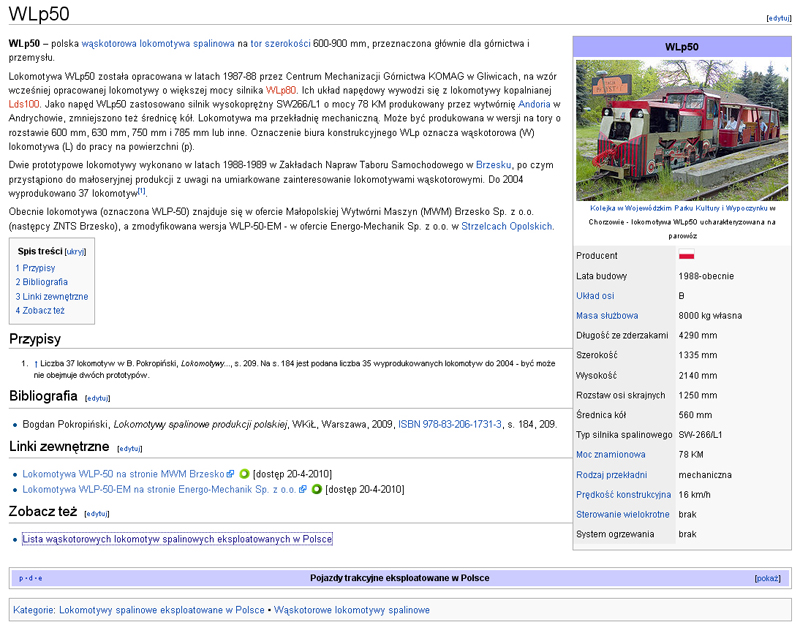Image resolution: width=800 pixels, height=633 pixels.
Task: Open the red WLp80 link
Action: click(281, 90)
